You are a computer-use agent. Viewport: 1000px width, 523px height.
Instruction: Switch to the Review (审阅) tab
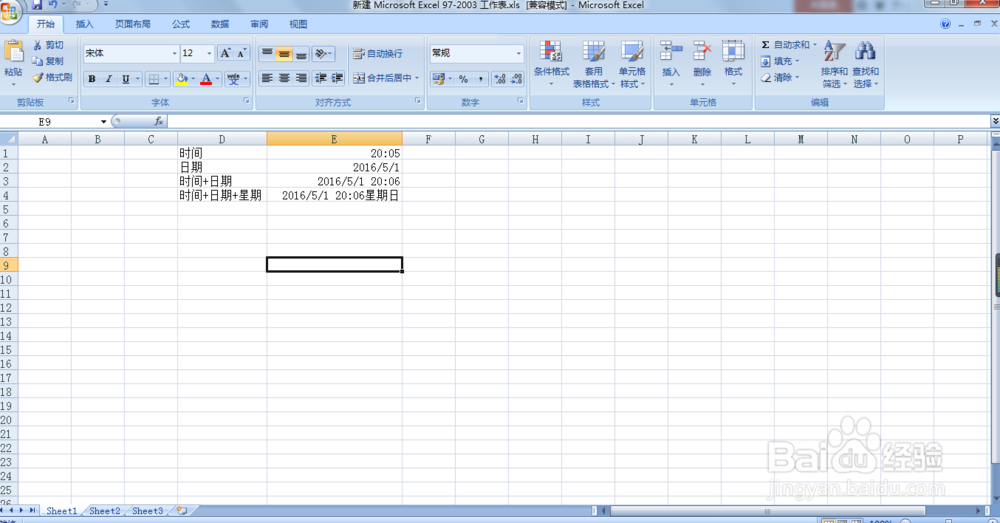(259, 24)
